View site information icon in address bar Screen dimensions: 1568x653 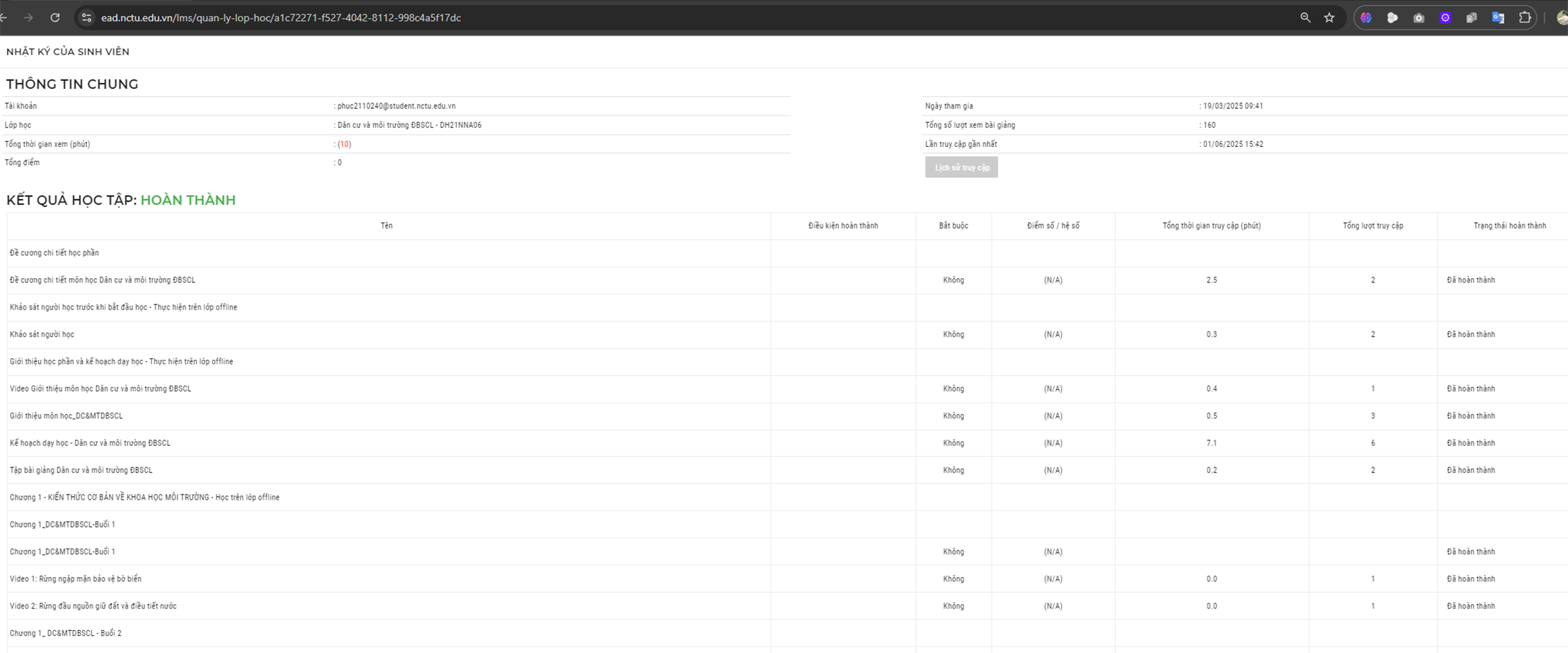(x=86, y=18)
